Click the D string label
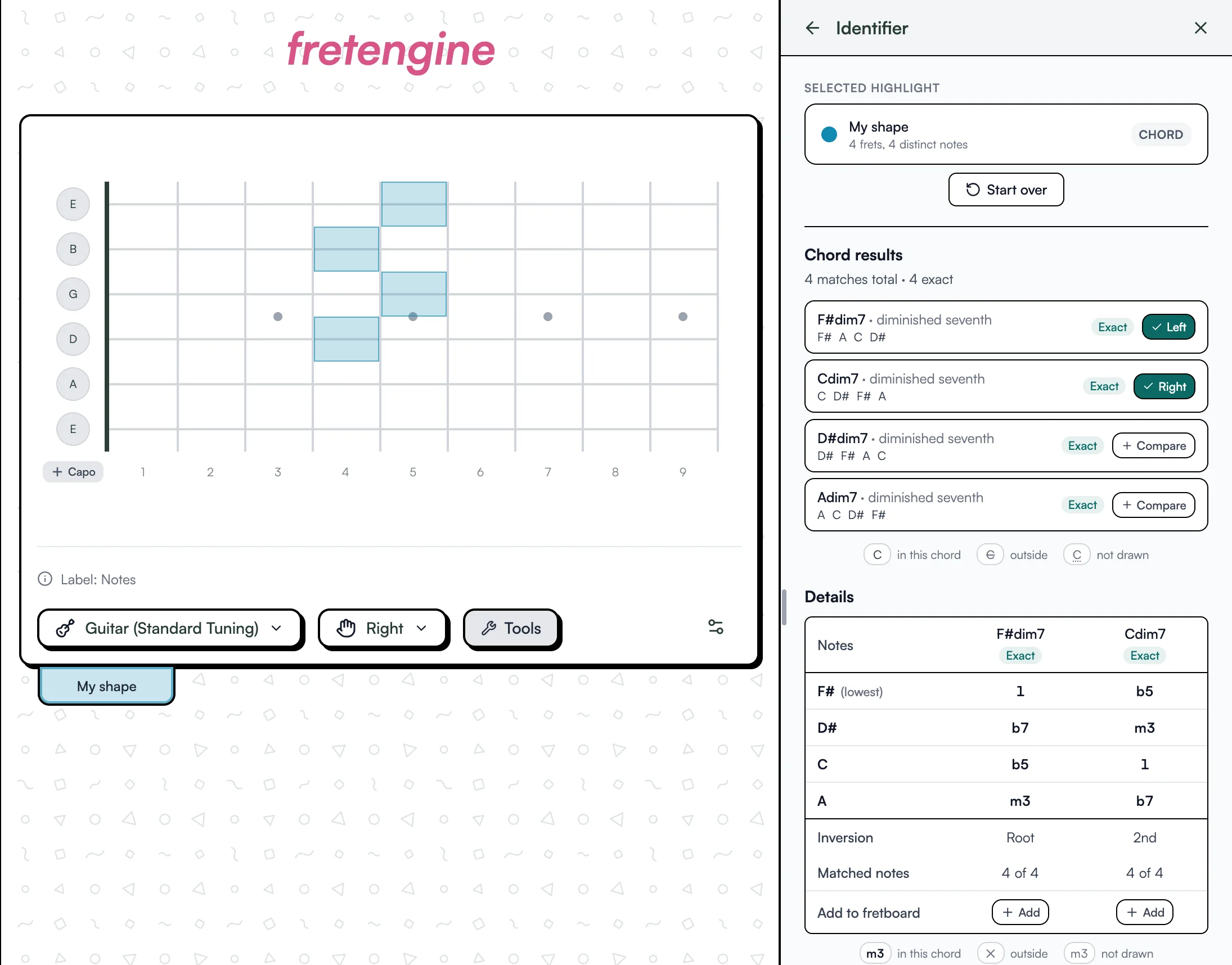The image size is (1232, 965). pos(73,339)
